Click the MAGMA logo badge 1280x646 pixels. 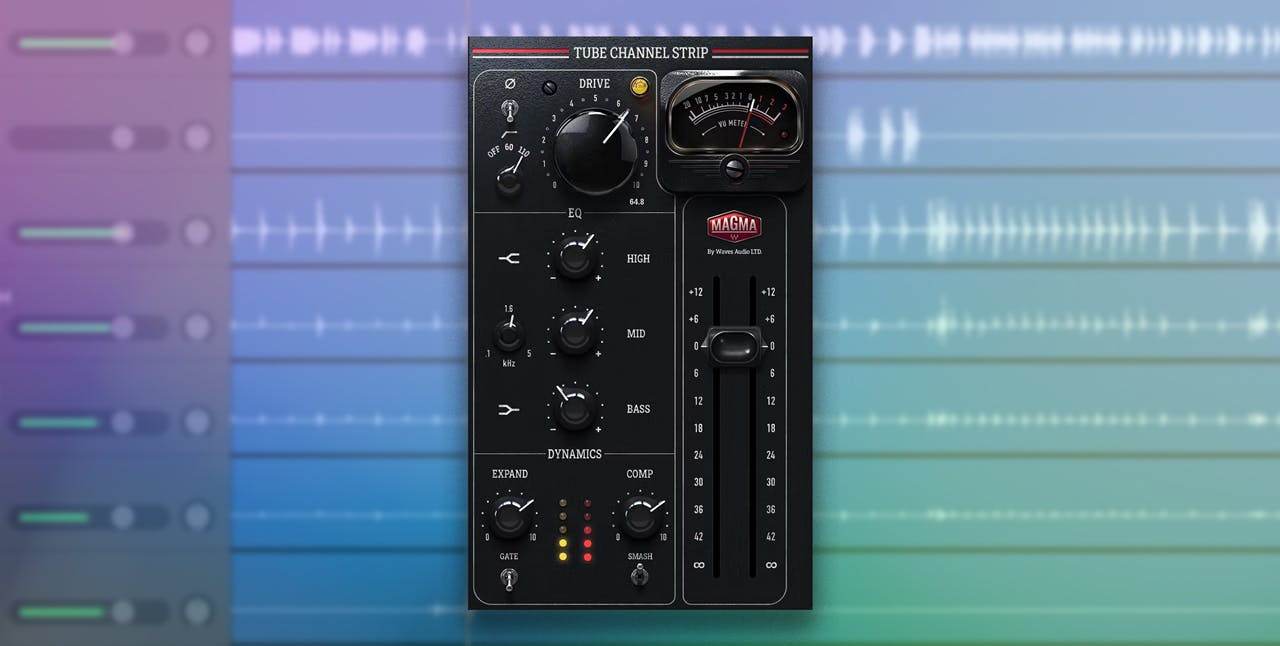point(734,226)
